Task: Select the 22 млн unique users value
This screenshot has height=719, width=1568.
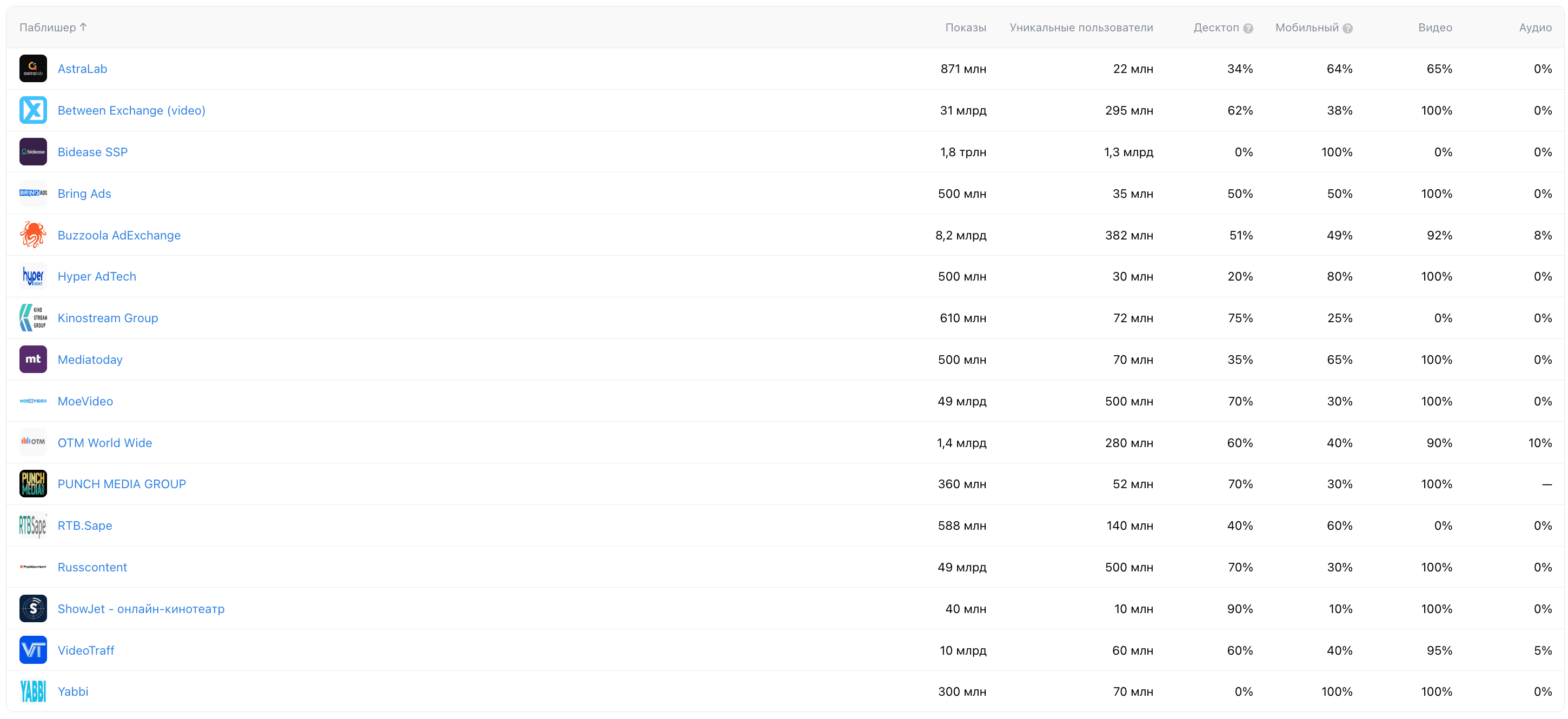Action: [x=1133, y=69]
